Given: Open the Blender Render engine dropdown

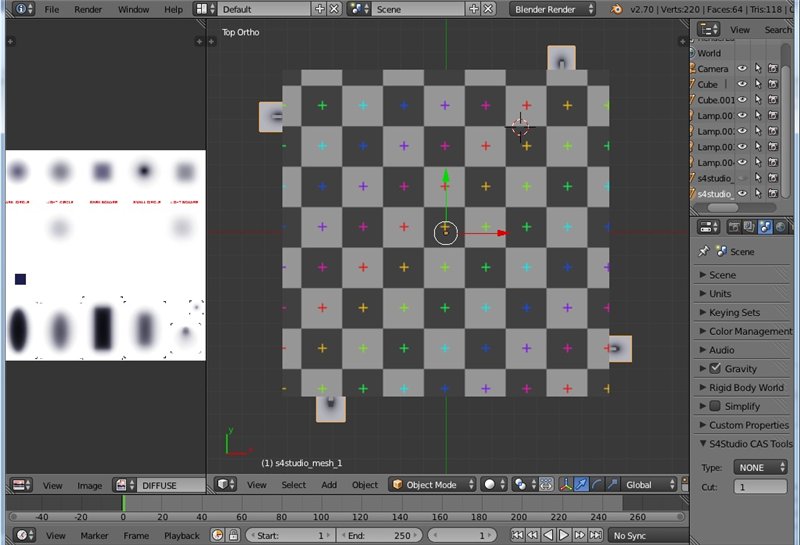Looking at the screenshot, I should coord(553,9).
